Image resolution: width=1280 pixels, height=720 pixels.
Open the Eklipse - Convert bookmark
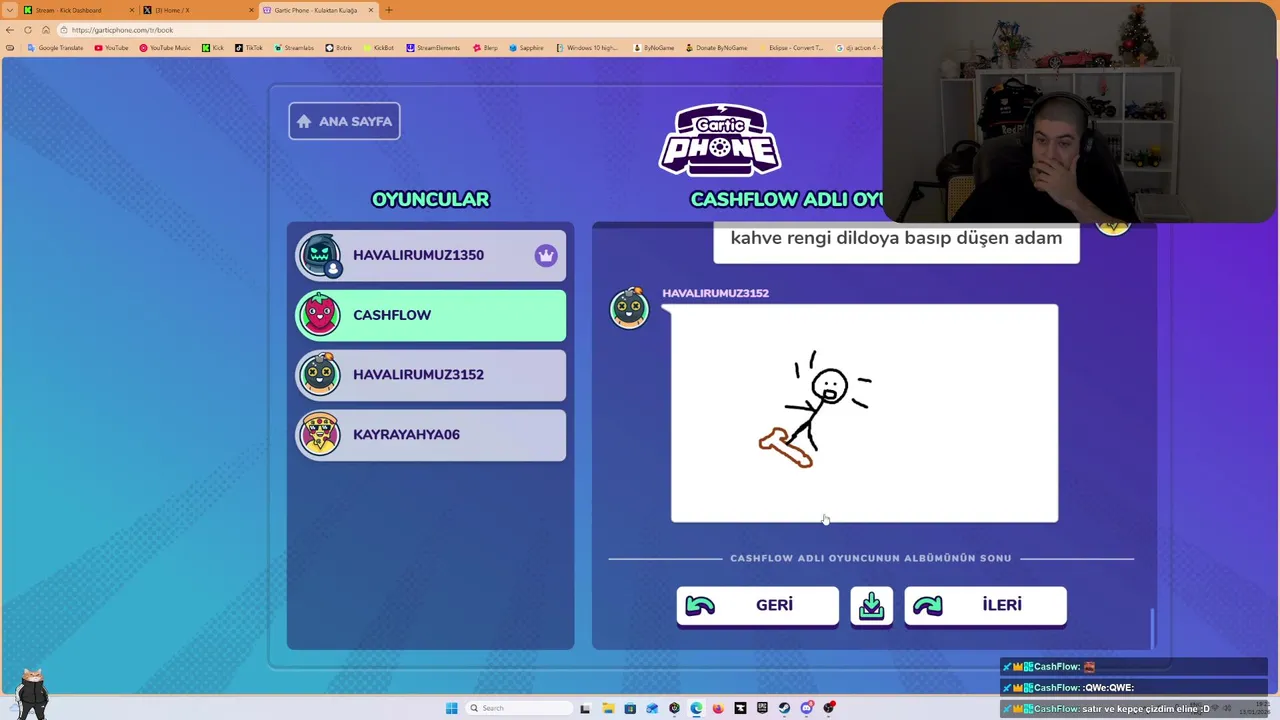click(792, 48)
